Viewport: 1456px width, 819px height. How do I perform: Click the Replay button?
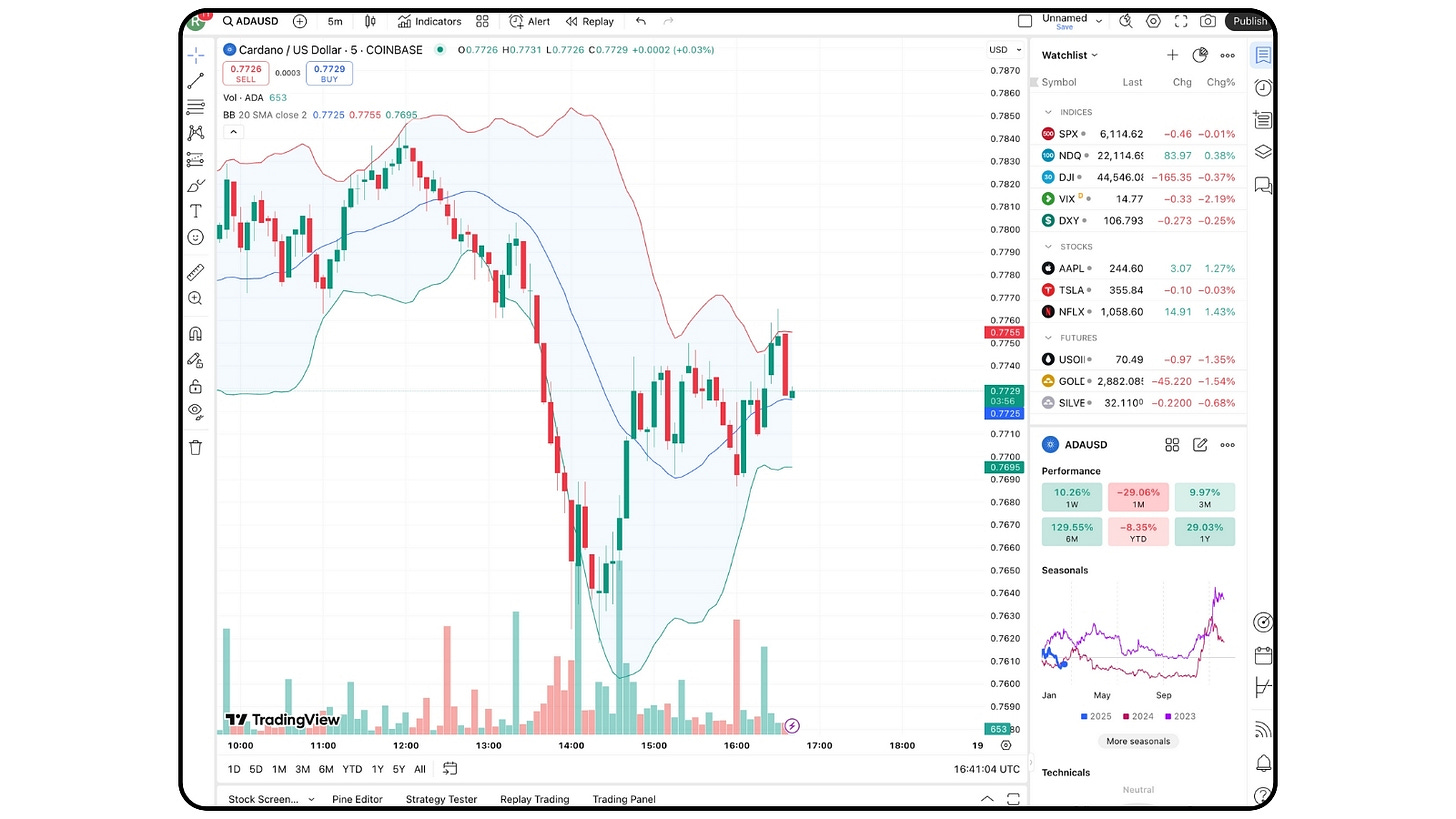(x=590, y=21)
